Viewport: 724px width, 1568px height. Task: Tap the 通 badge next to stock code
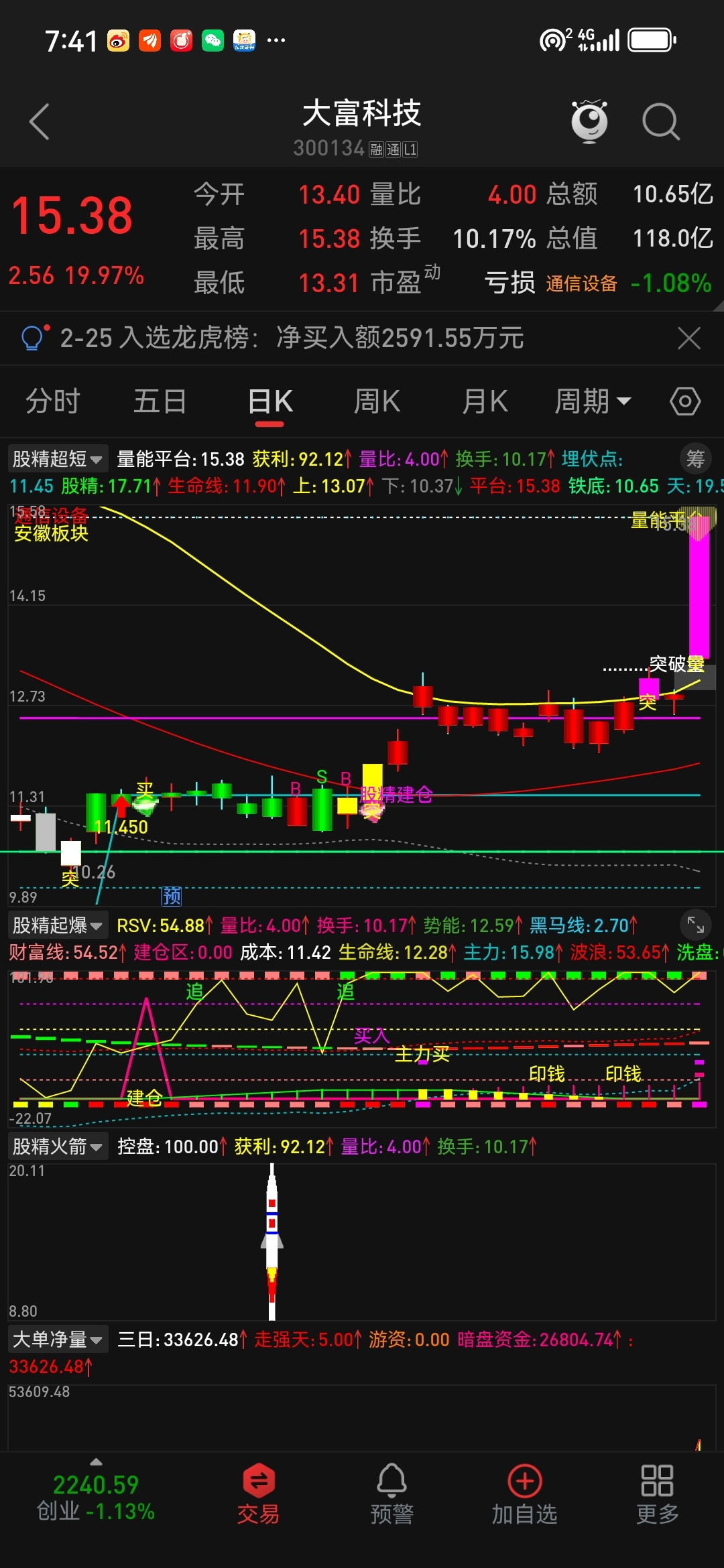[x=393, y=149]
